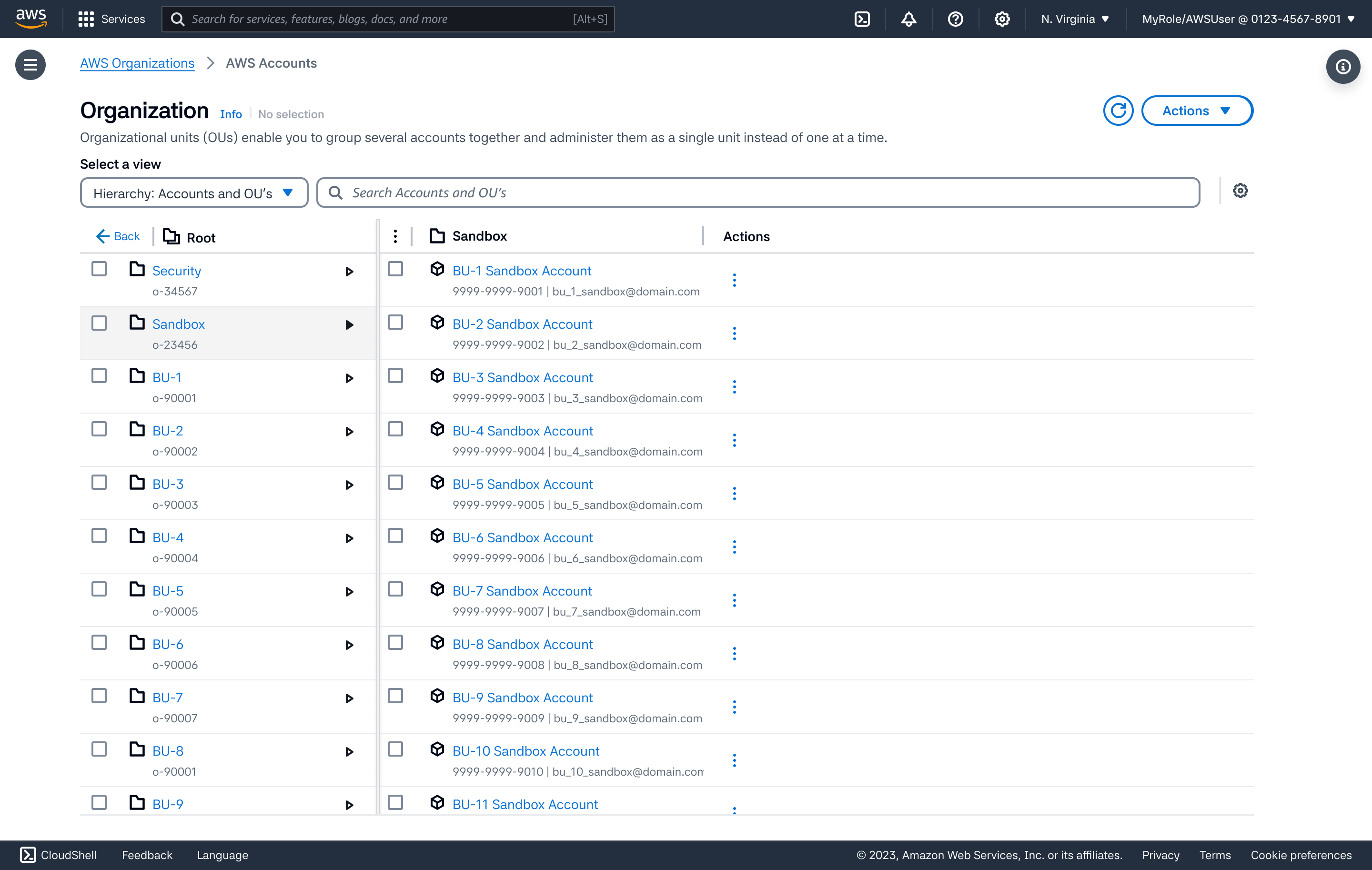1372x870 pixels.
Task: Expand the Sandbox OU arrow
Action: (x=349, y=325)
